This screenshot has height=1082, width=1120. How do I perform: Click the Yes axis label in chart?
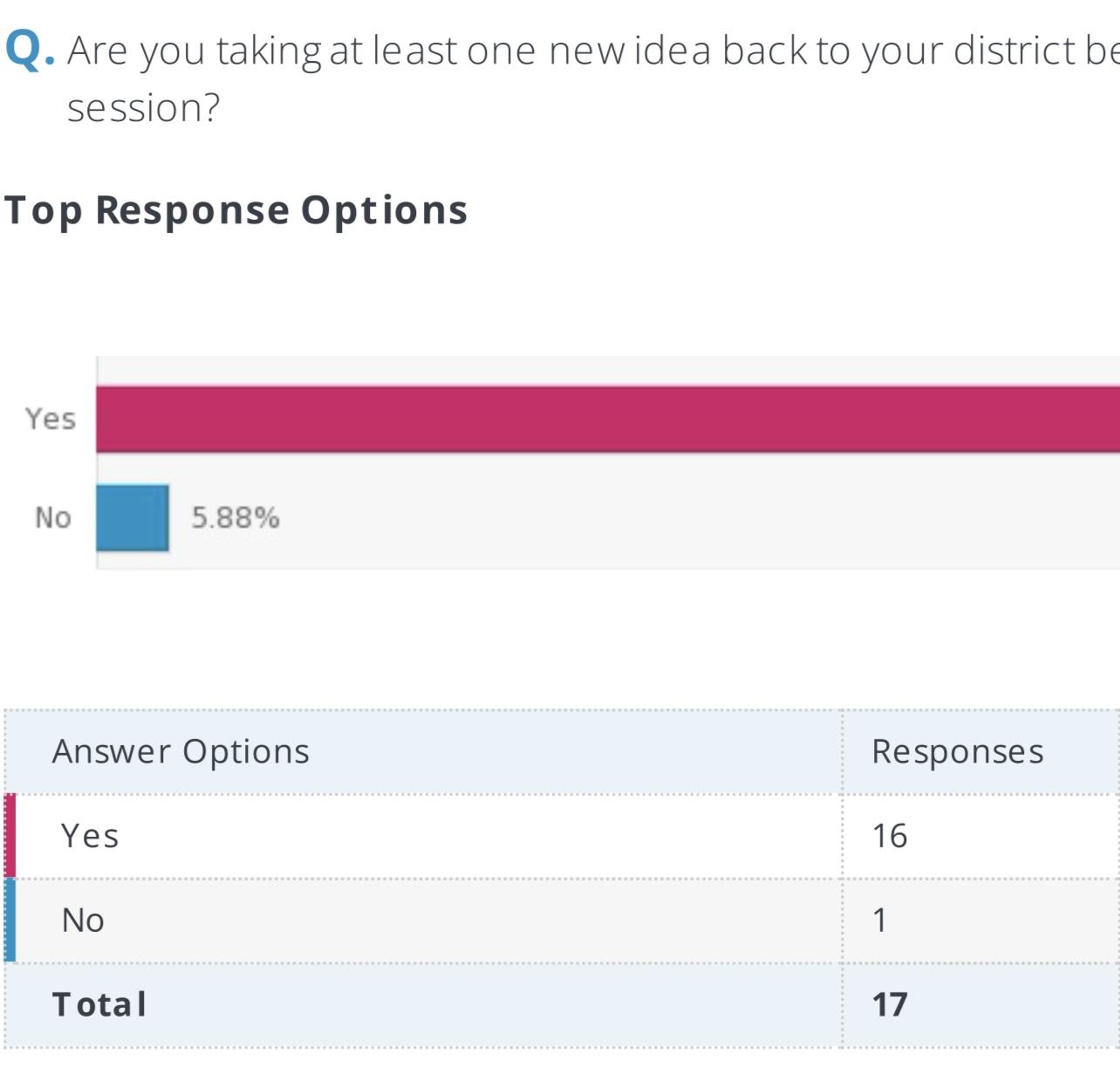(x=51, y=419)
